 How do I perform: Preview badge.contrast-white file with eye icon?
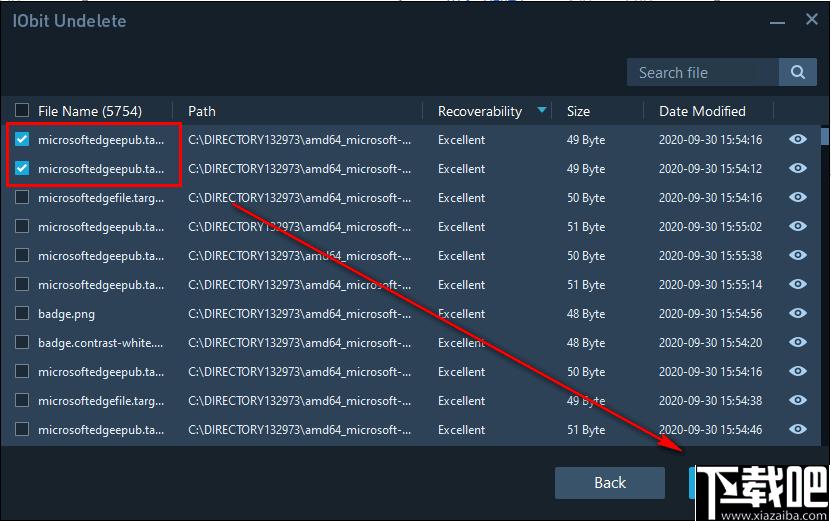[x=798, y=342]
